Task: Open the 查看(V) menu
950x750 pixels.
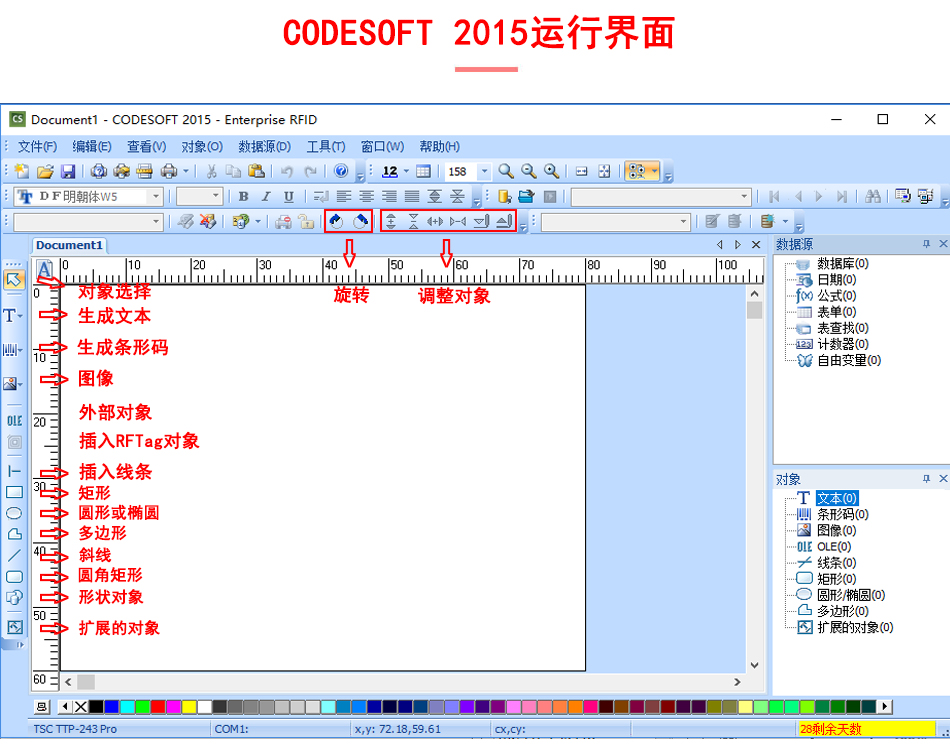Action: tap(146, 147)
